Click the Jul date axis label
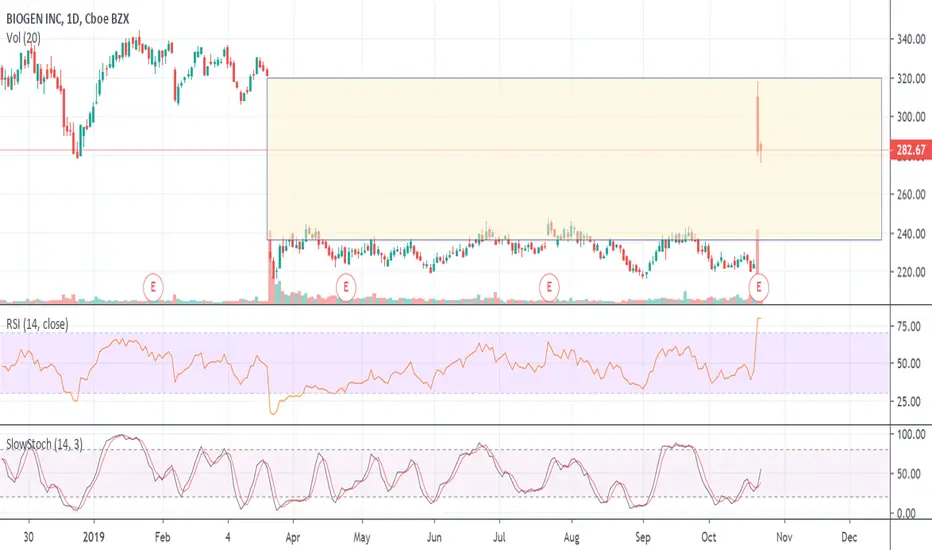Screen dimensions: 932x550 pyautogui.click(x=499, y=537)
